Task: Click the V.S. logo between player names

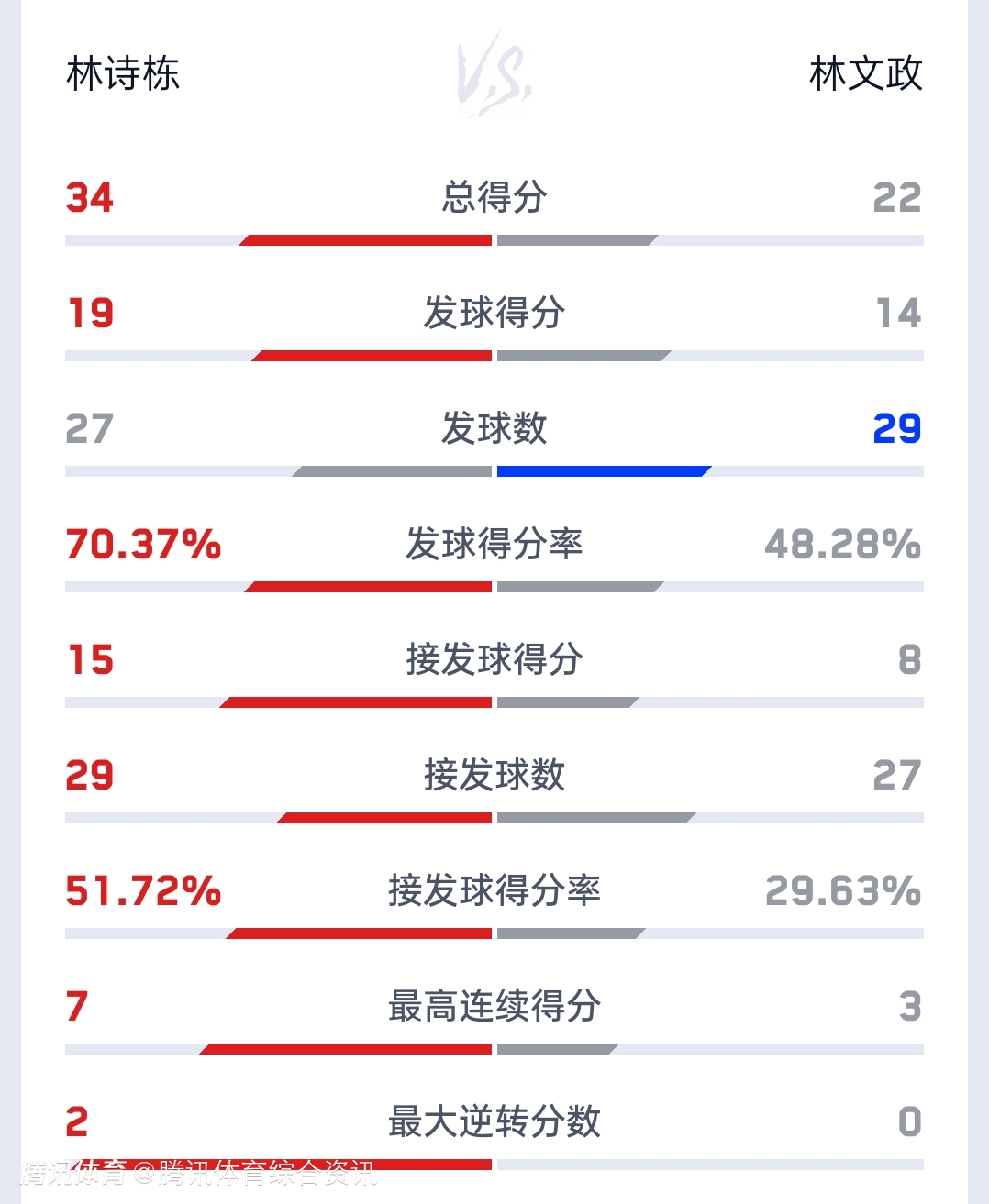Action: point(494,74)
